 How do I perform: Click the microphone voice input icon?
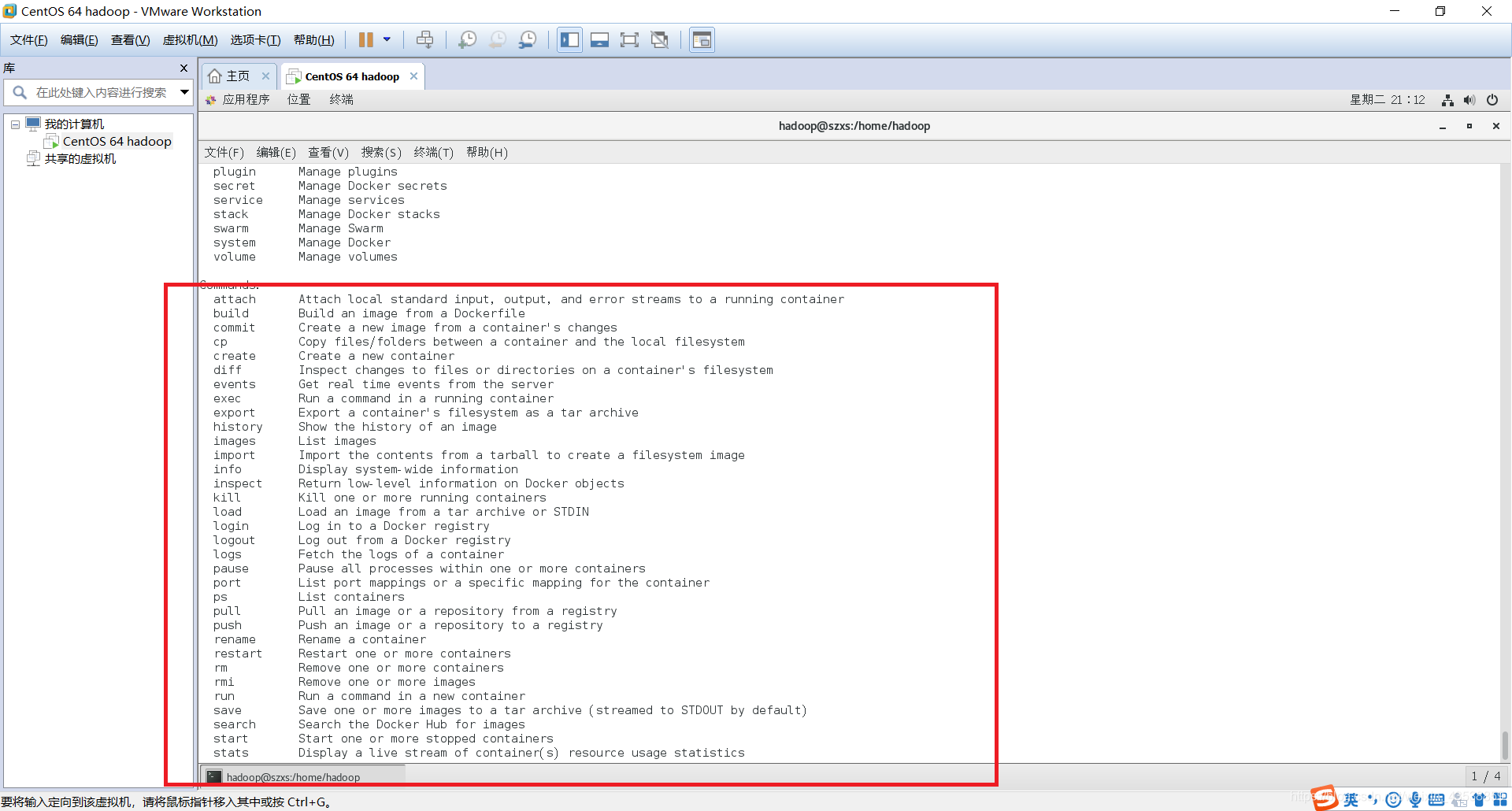(1415, 800)
